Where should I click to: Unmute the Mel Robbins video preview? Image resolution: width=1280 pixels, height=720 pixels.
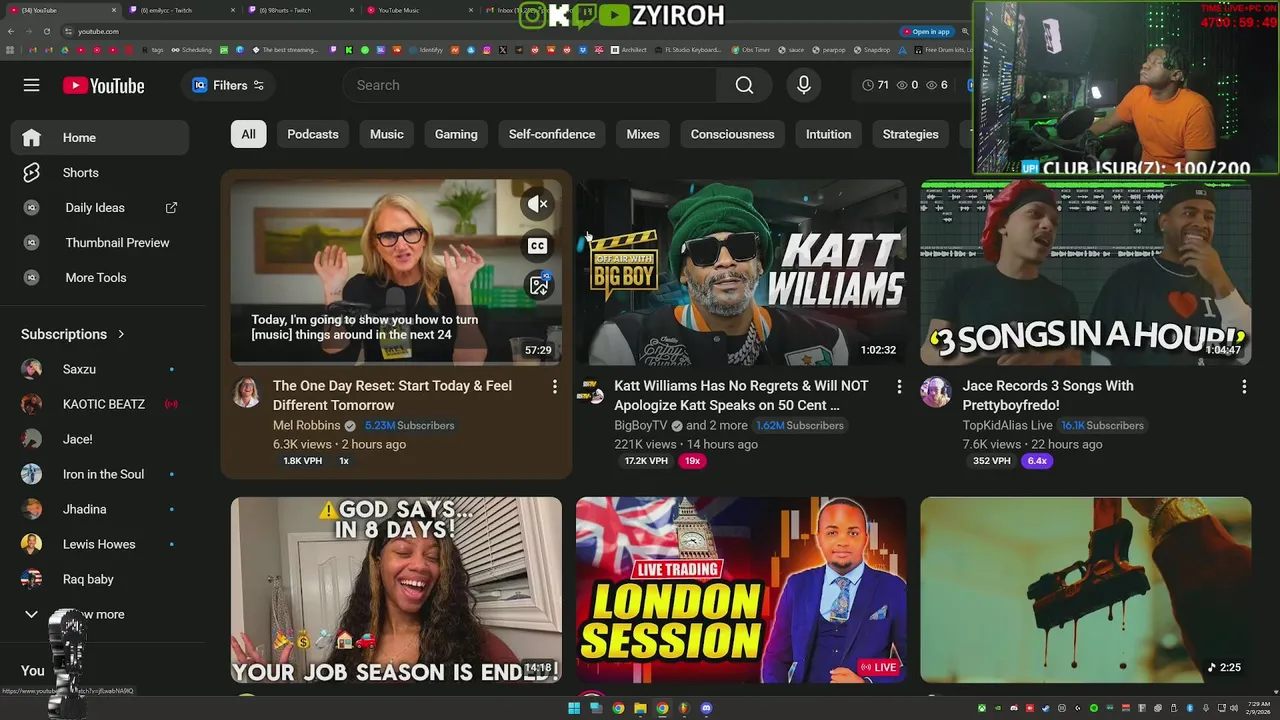538,204
